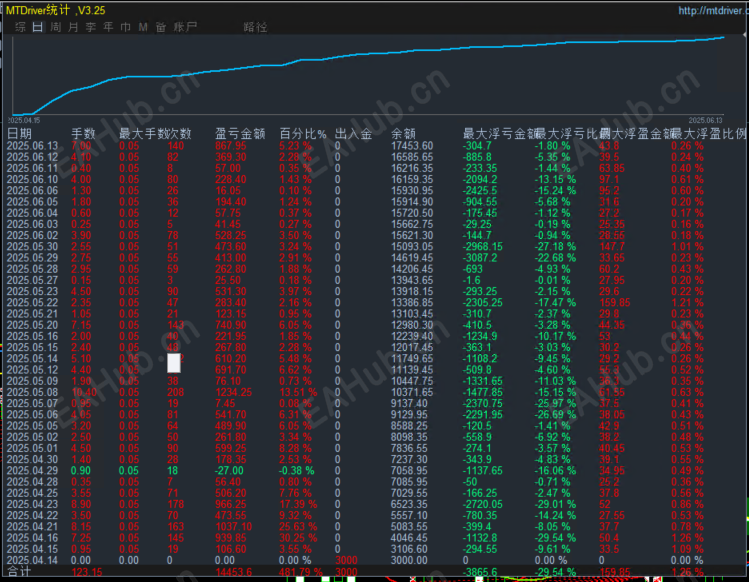Click the 手数 column header

click(83, 134)
